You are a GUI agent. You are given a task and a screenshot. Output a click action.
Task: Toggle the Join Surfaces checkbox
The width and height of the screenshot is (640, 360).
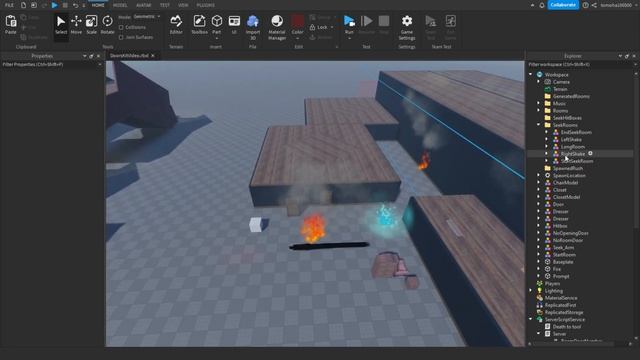[121, 37]
